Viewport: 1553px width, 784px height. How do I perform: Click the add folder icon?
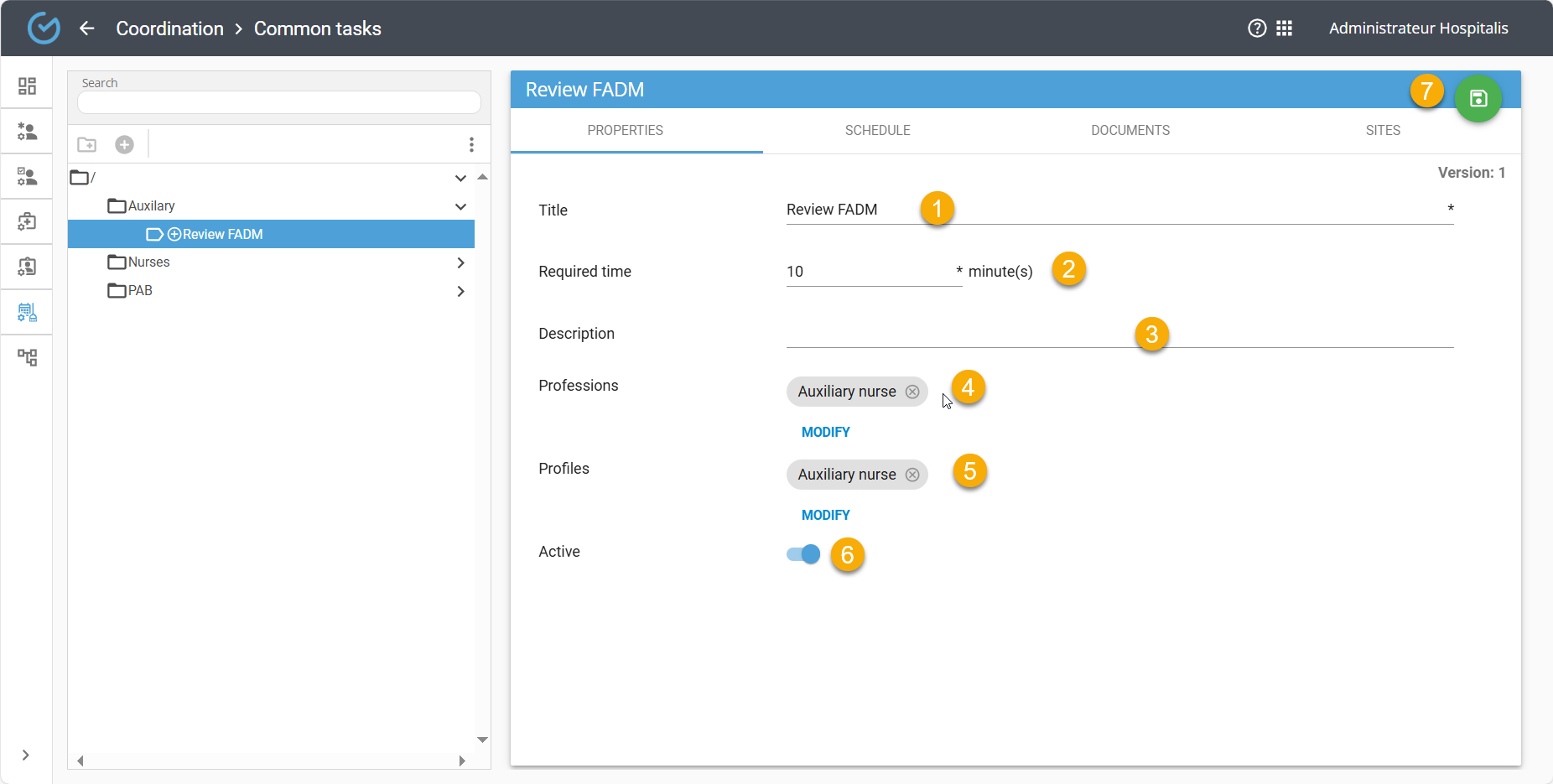pyautogui.click(x=87, y=145)
